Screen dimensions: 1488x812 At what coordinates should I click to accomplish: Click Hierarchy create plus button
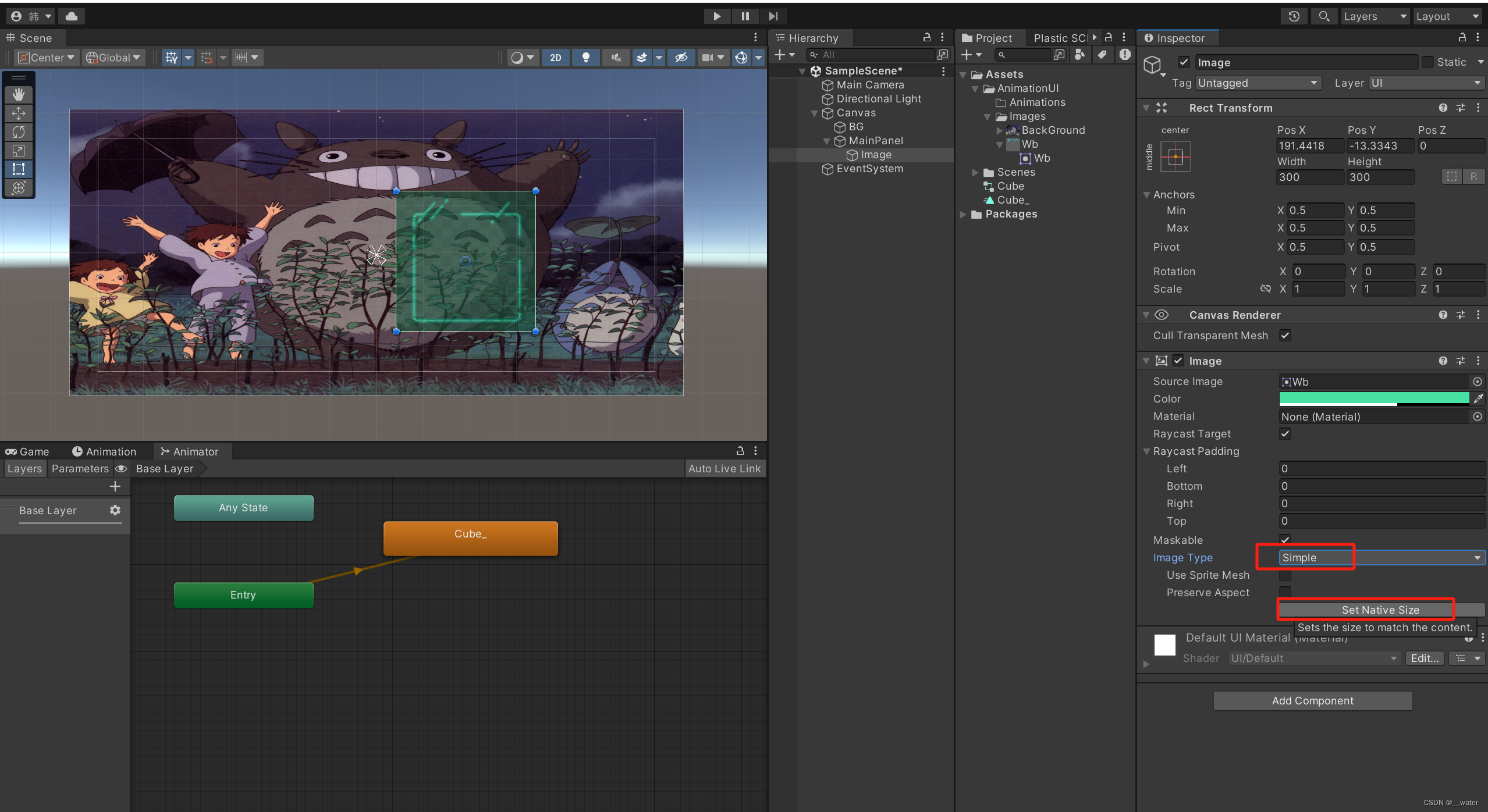click(x=780, y=55)
